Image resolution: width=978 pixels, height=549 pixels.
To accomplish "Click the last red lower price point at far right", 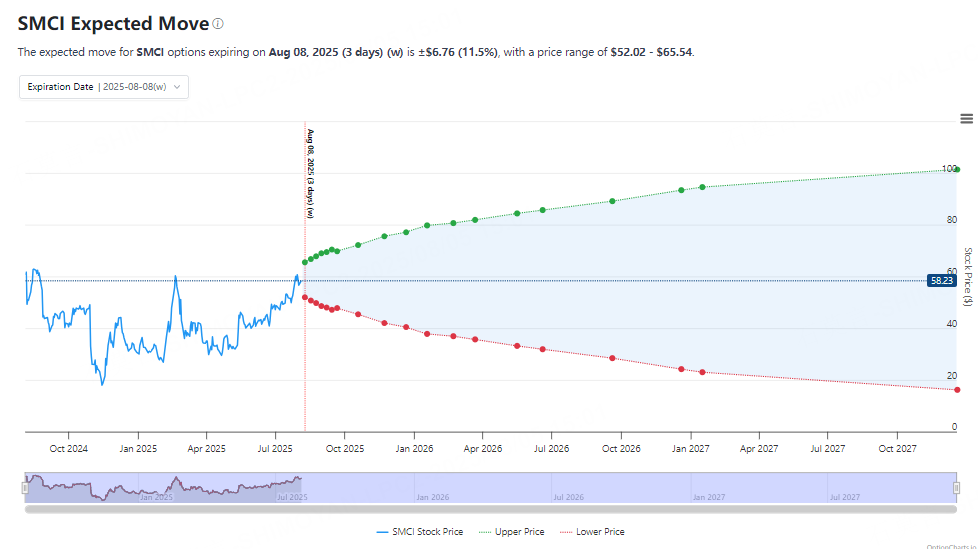I will point(957,390).
